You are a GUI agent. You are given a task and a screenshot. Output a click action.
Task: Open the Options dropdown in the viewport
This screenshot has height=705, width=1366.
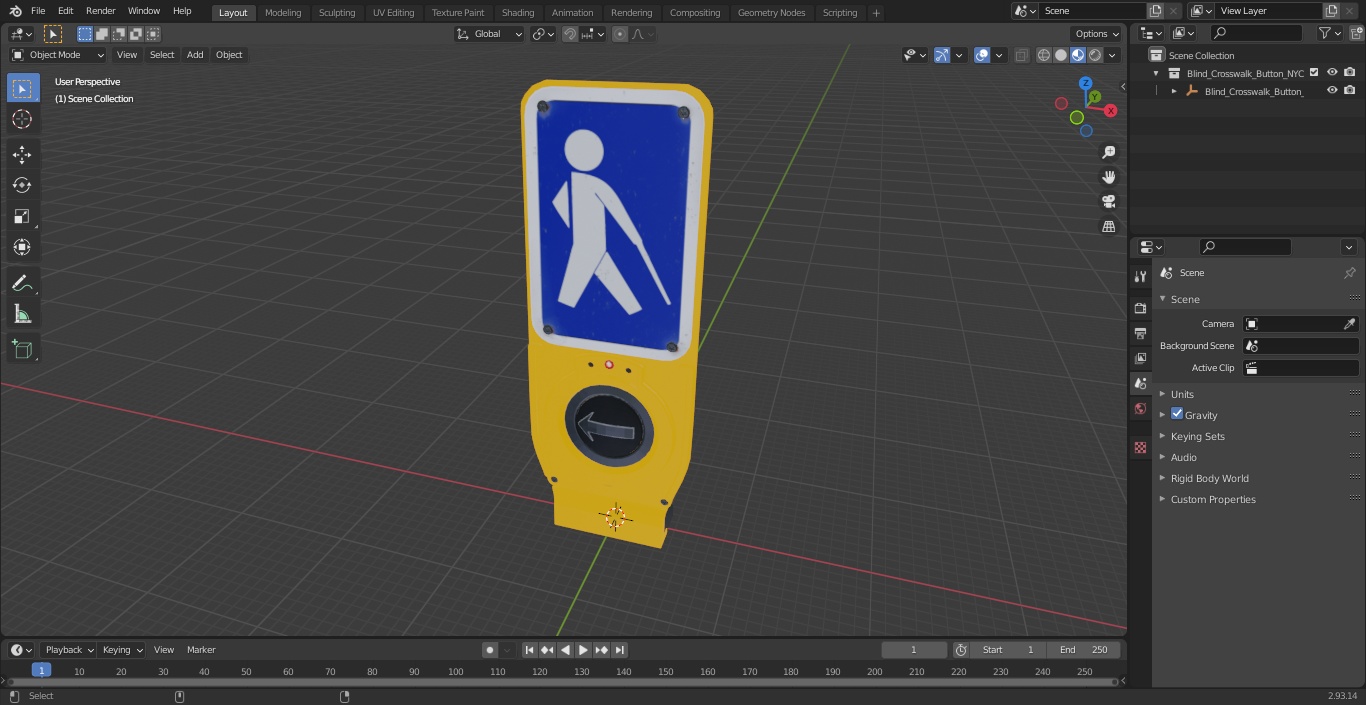[1097, 34]
